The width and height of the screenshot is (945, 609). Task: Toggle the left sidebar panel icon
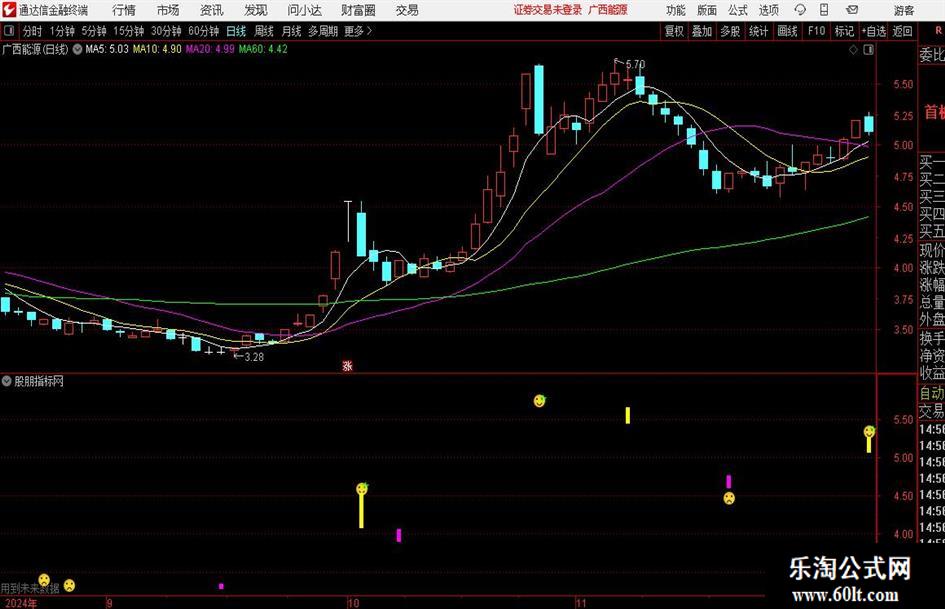pos(9,31)
